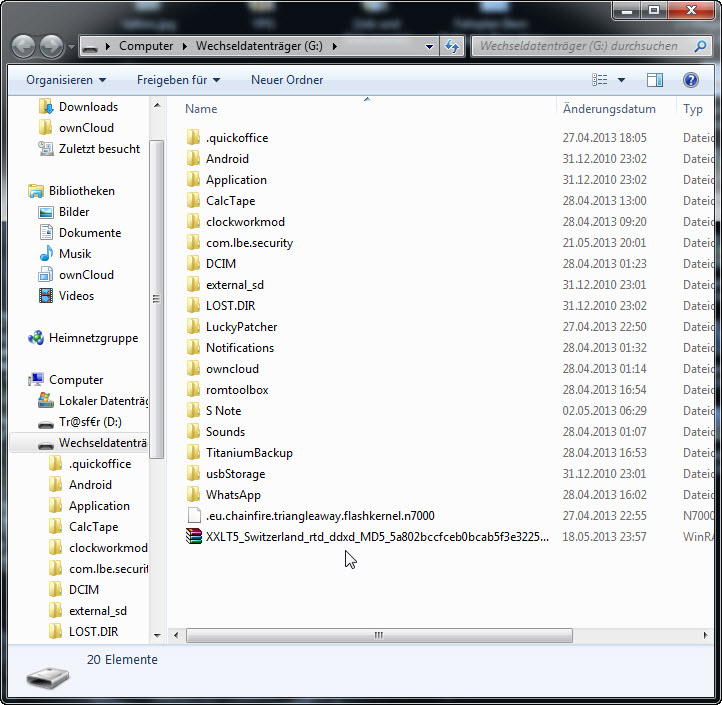Viewport: 722px width, 705px height.
Task: Click the Back navigation arrow button
Action: pos(23,46)
